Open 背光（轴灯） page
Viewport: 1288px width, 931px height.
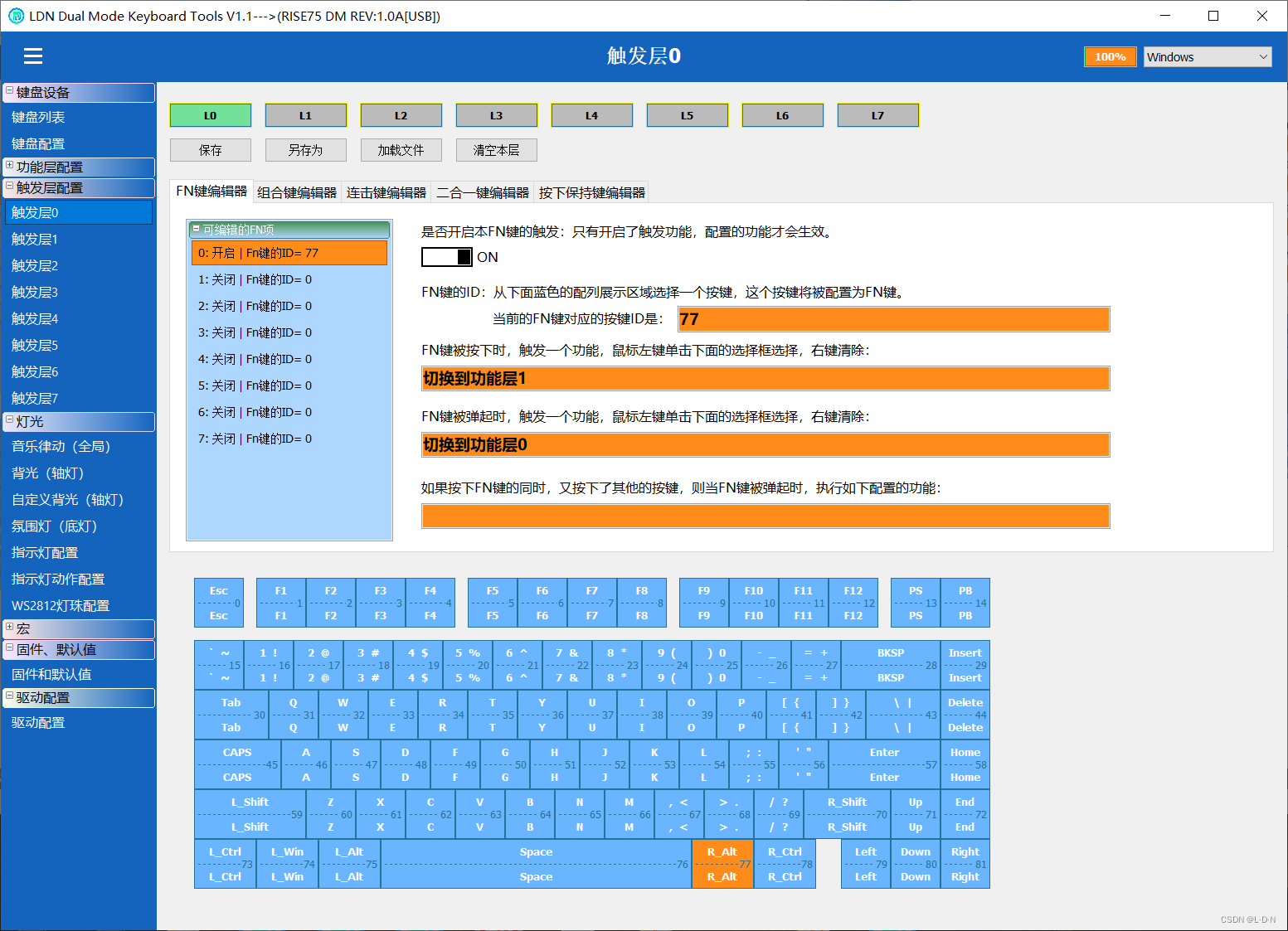click(x=78, y=473)
